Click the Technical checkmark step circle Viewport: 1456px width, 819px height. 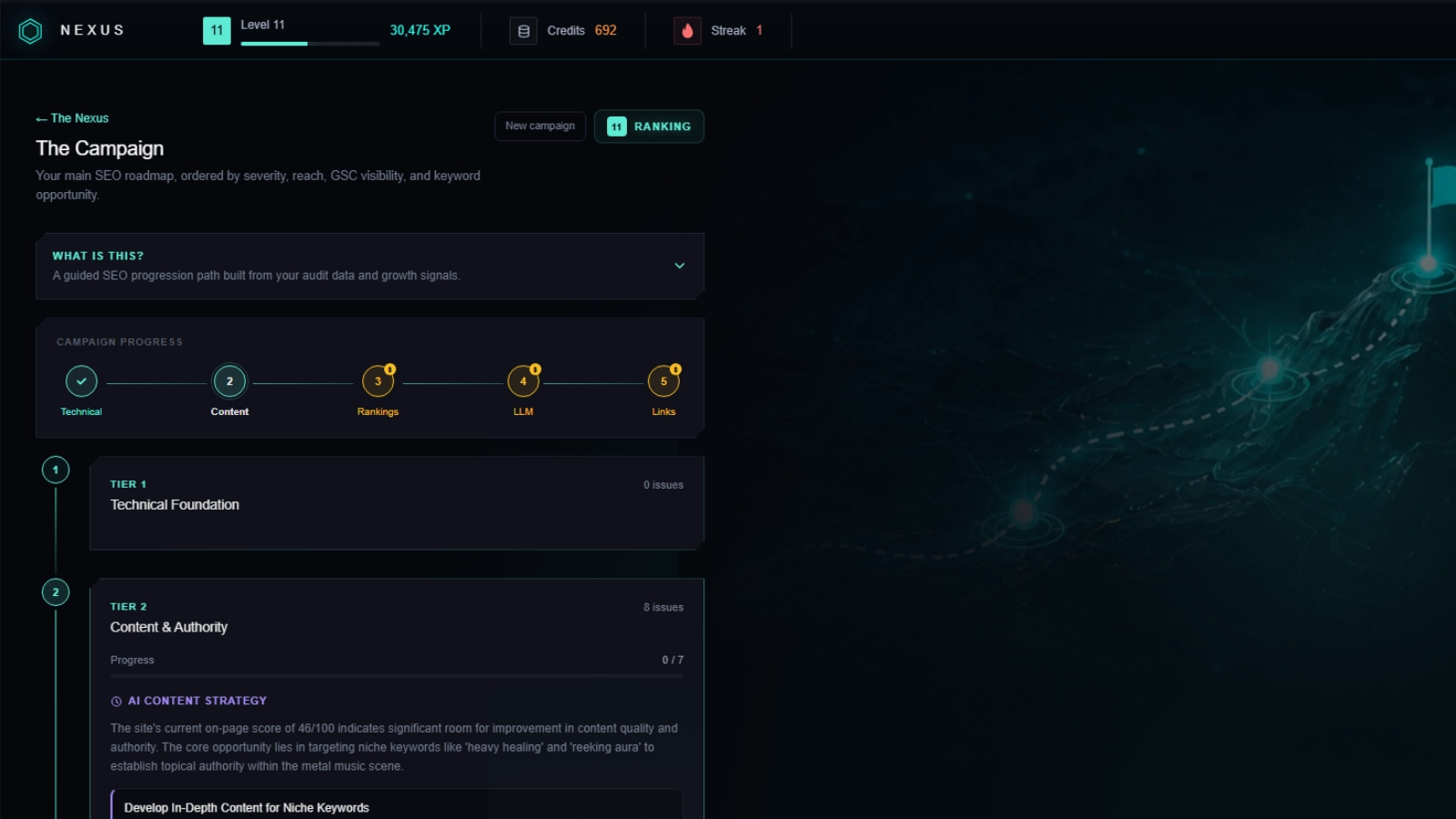(81, 381)
